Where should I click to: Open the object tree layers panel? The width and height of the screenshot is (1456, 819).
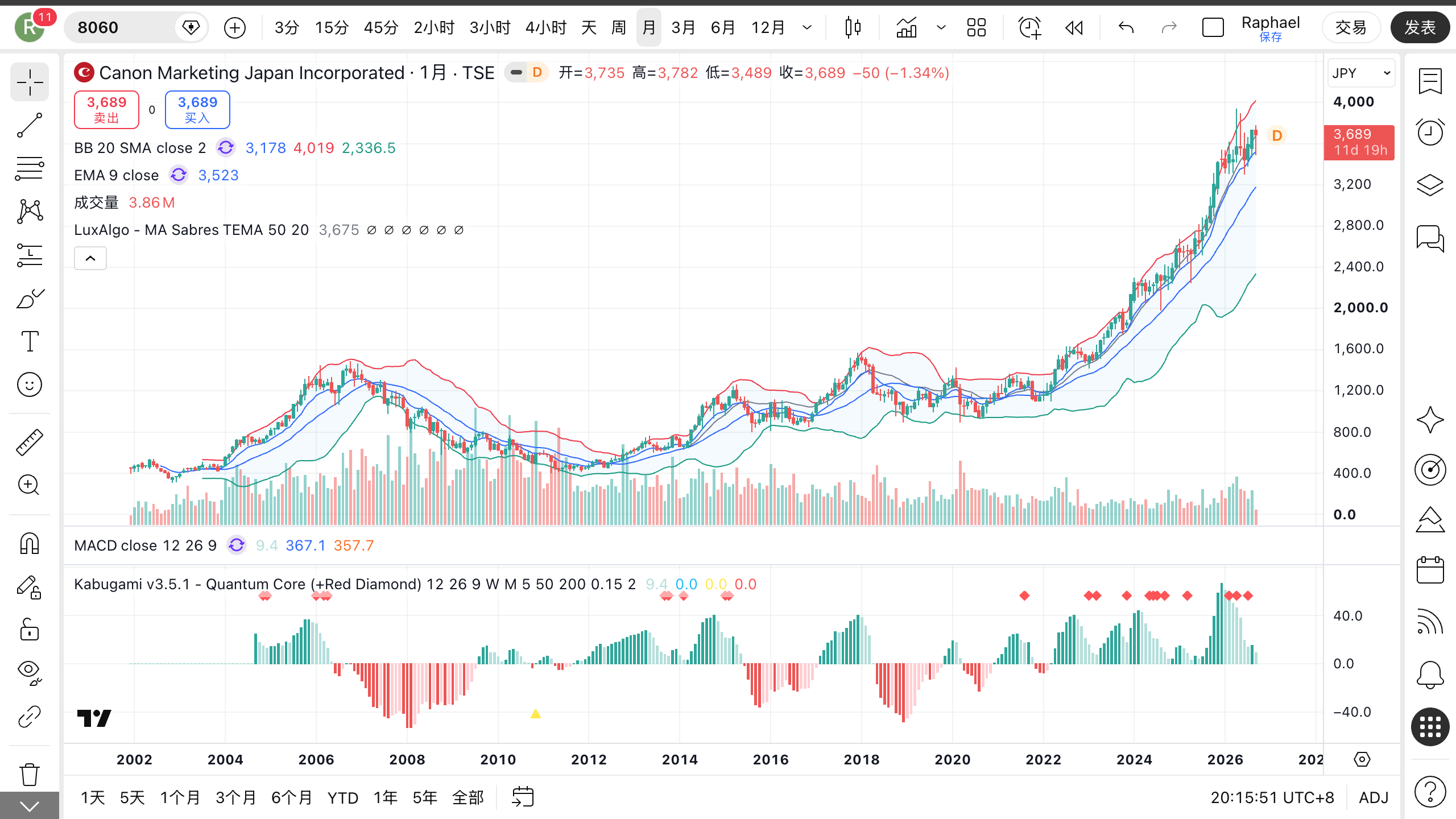[x=1430, y=185]
